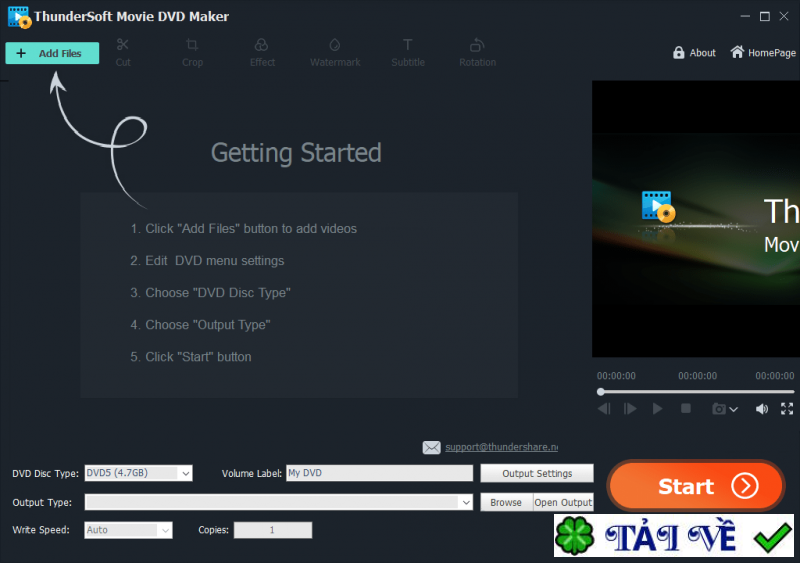Open the Subtitle tool
This screenshot has height=563, width=800.
[x=408, y=52]
